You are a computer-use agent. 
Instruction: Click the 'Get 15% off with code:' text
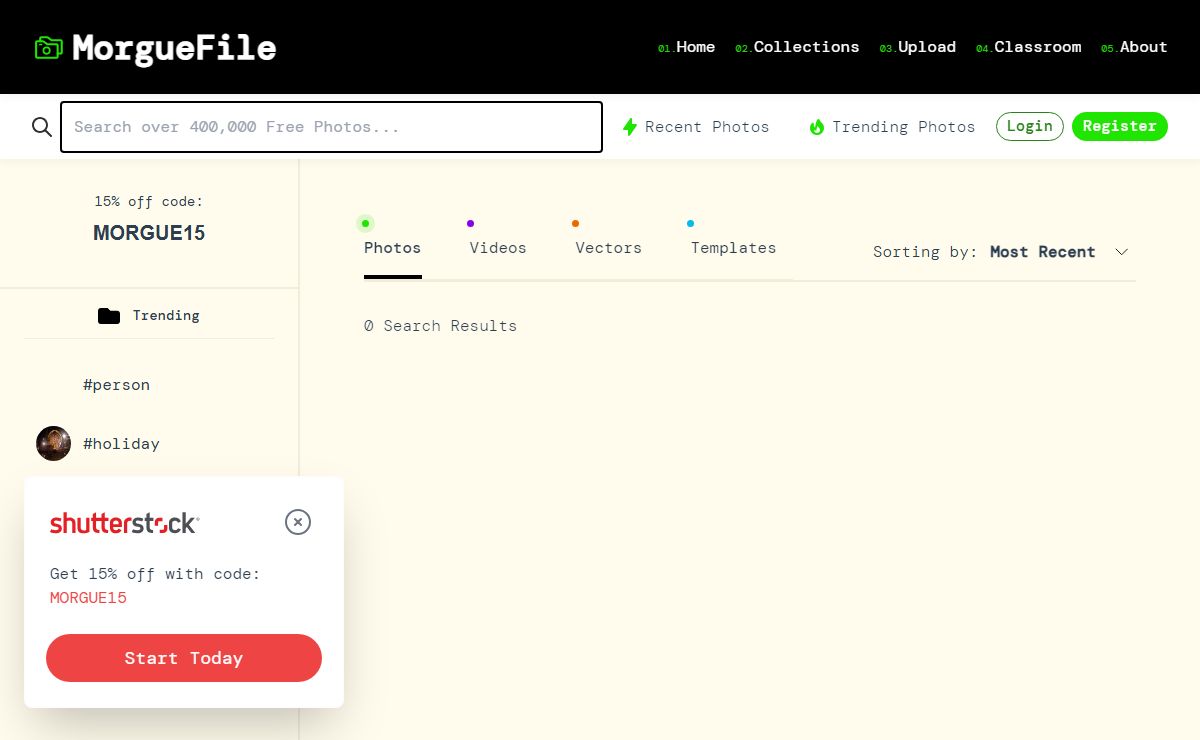[x=155, y=574]
